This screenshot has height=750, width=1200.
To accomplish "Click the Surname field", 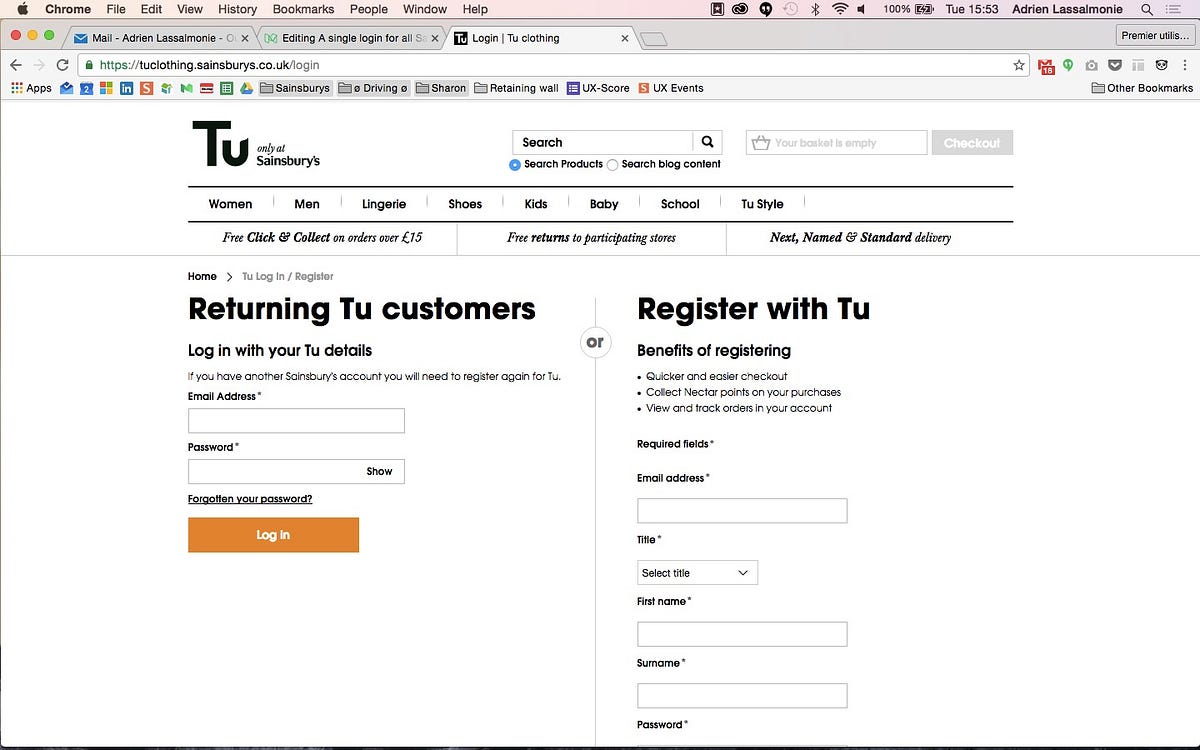I will [x=742, y=696].
